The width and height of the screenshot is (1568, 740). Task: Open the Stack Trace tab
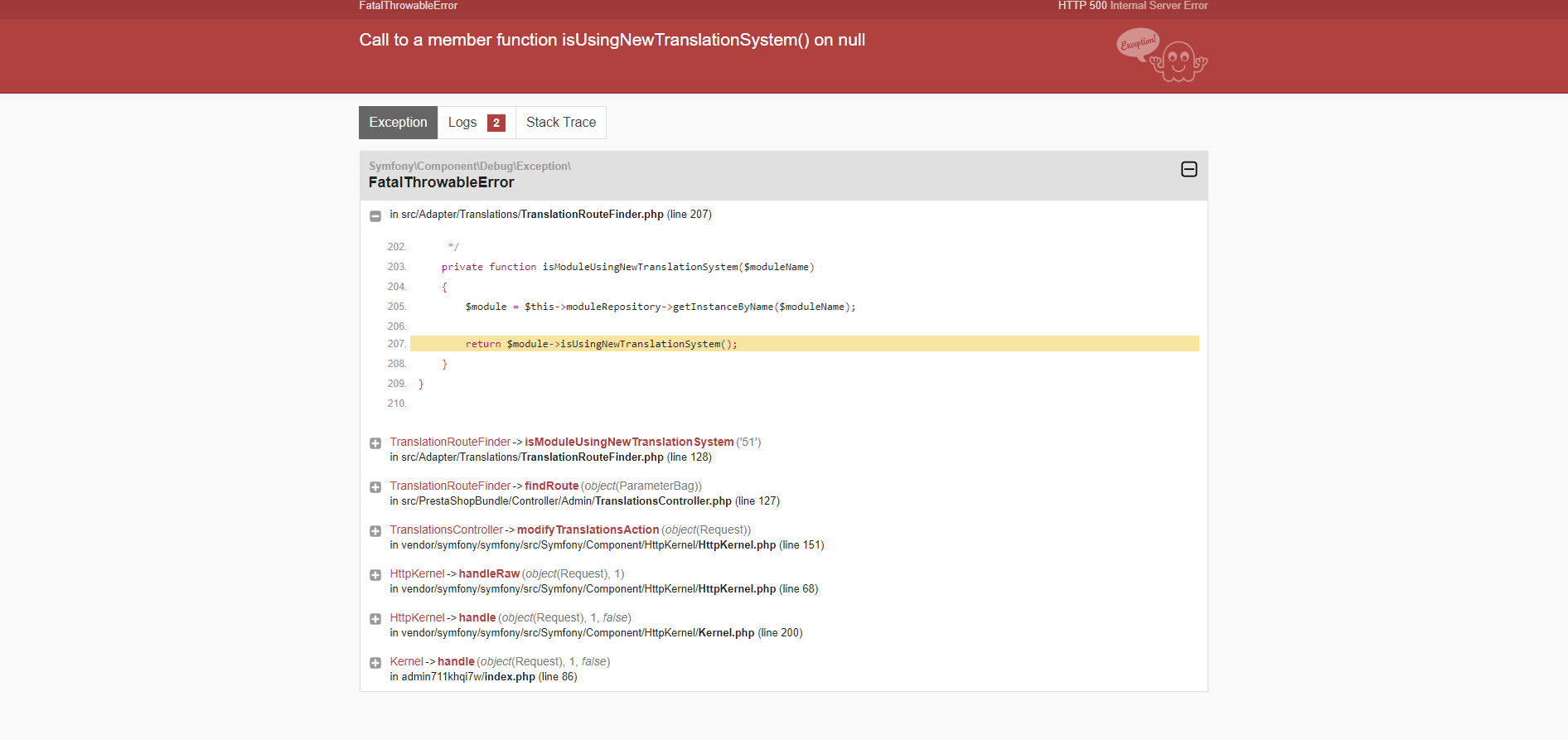[x=561, y=123]
